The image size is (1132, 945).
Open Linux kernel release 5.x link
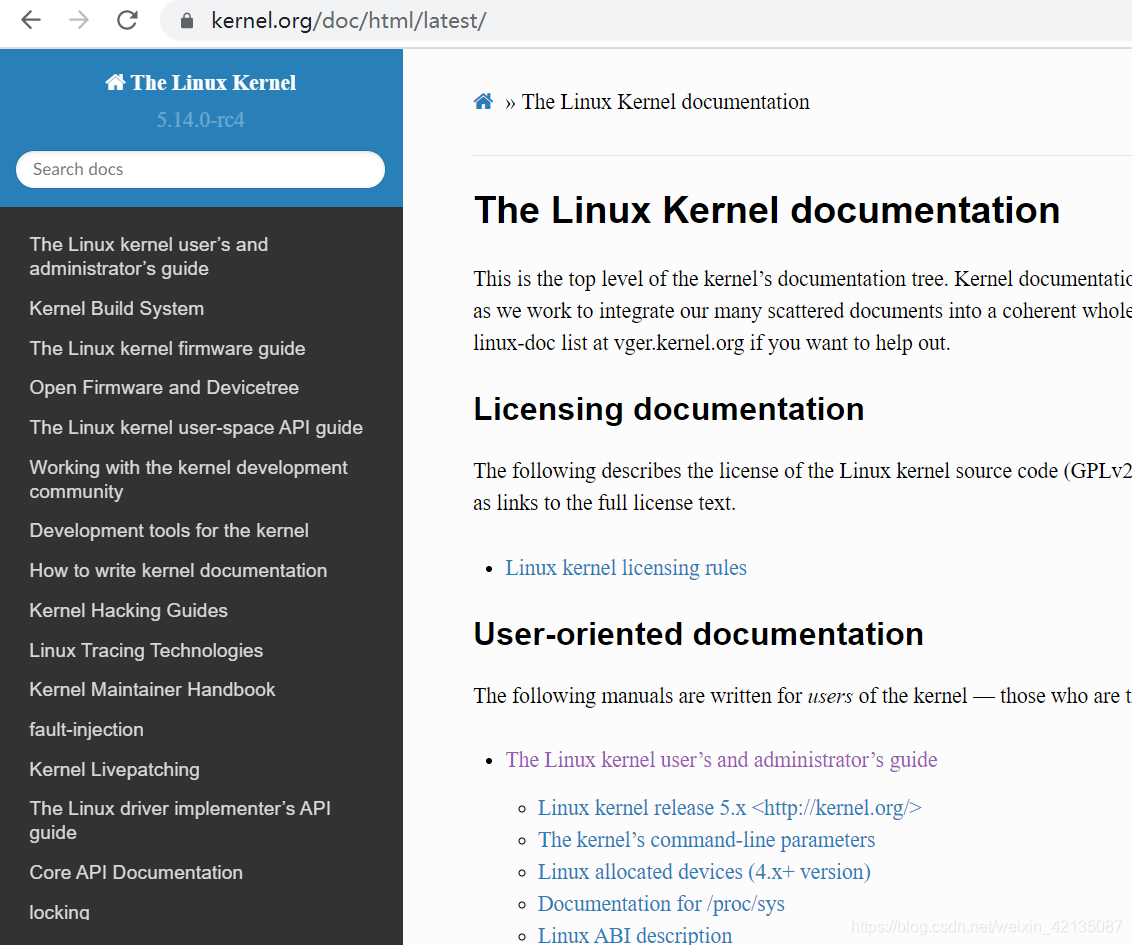pos(730,807)
